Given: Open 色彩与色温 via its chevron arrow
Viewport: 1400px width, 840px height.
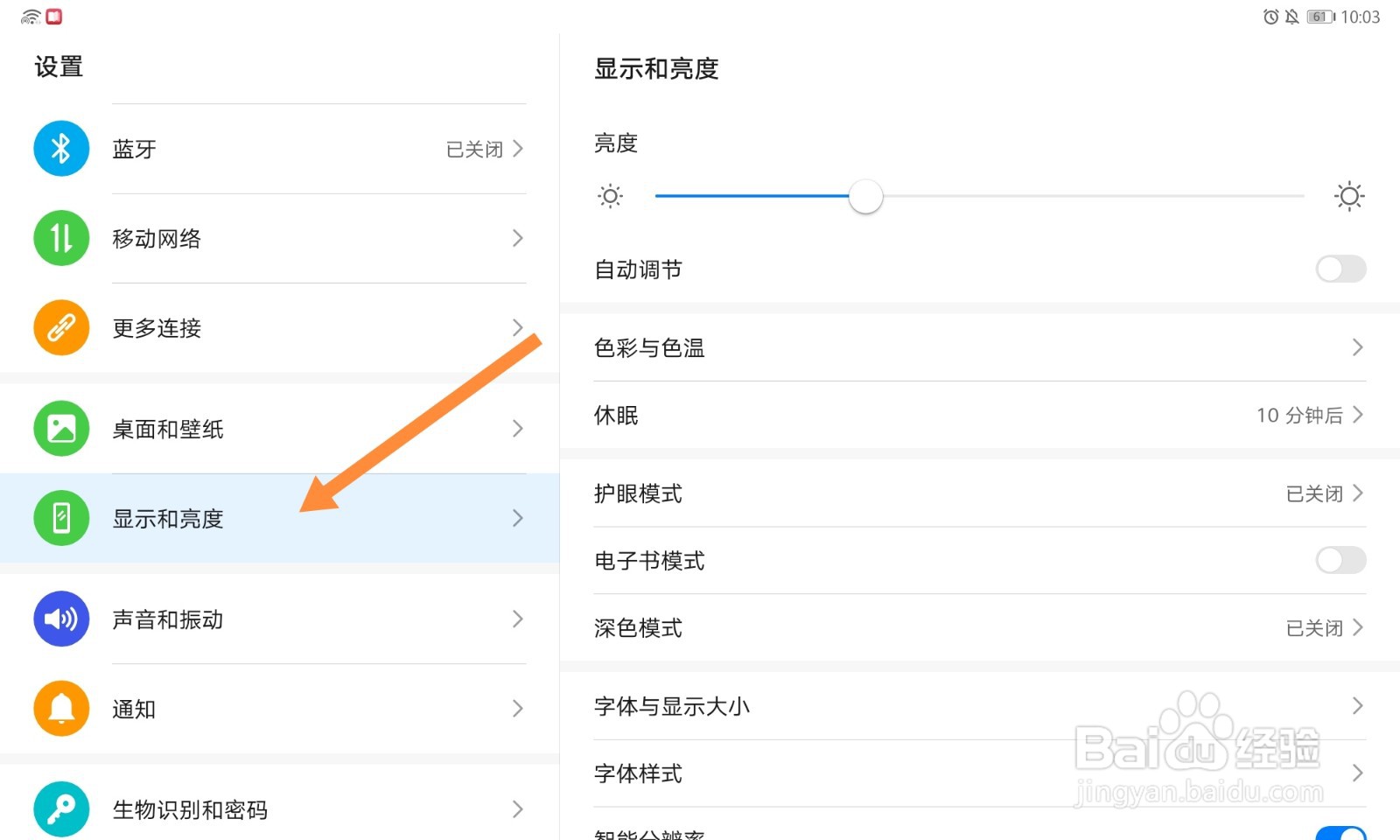Looking at the screenshot, I should tap(1357, 347).
